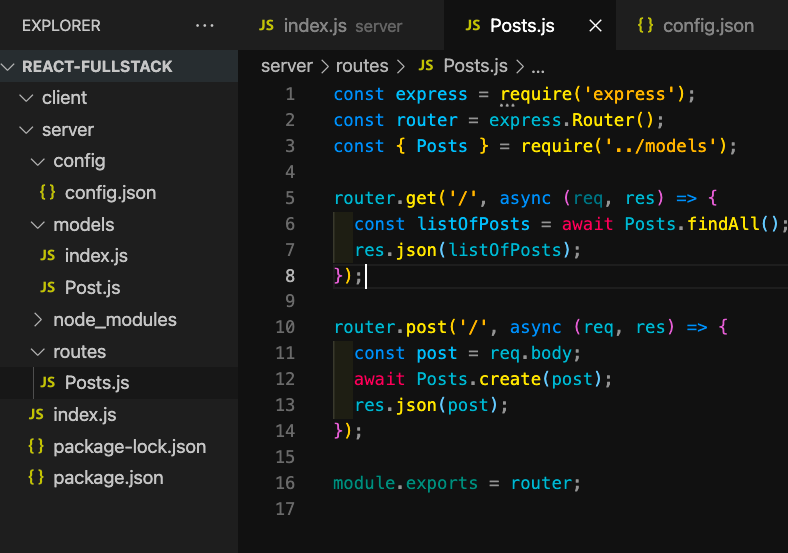Click braces icon on config.json tab
788x553 pixels.
click(x=645, y=25)
